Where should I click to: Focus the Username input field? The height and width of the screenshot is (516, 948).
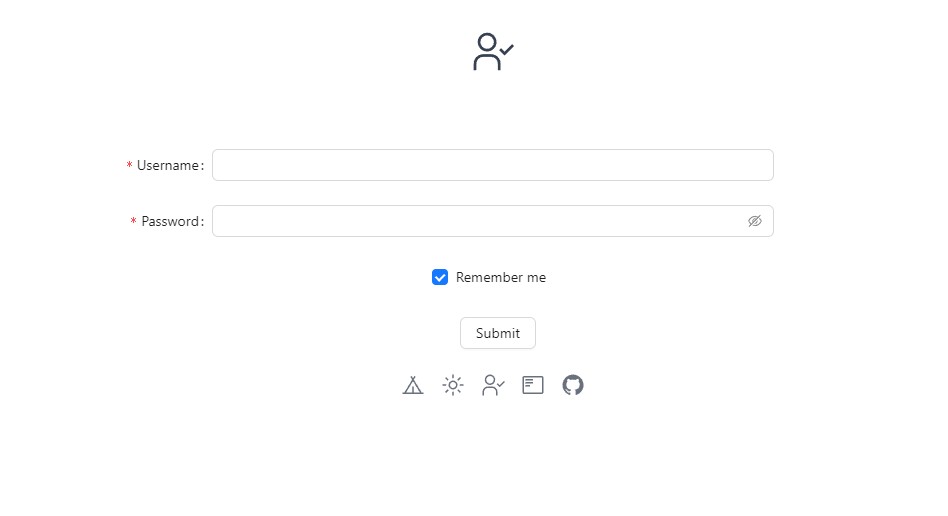(x=492, y=165)
